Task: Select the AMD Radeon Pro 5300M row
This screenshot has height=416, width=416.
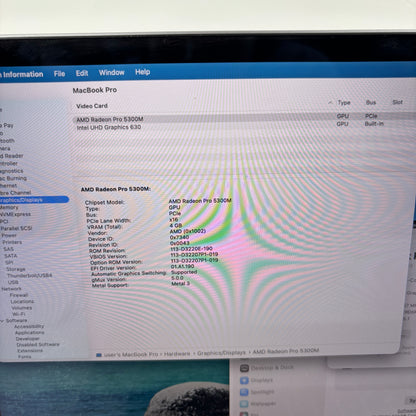Action: [244, 118]
